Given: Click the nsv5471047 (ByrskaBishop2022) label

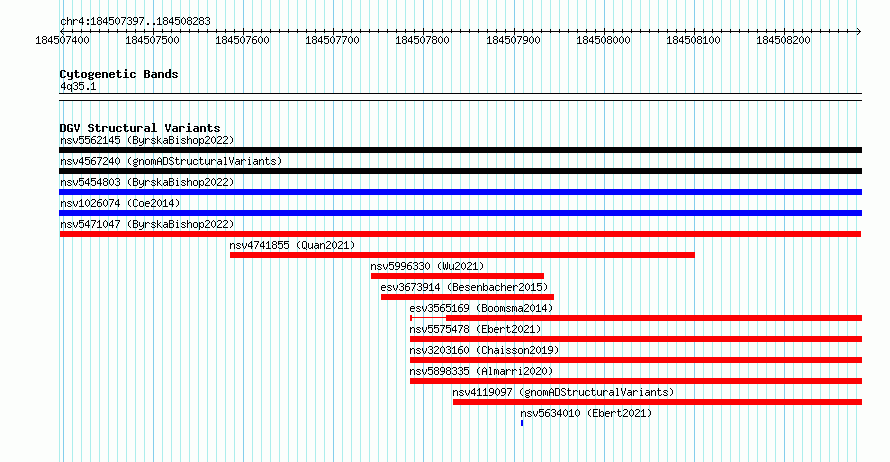Looking at the screenshot, I should click(x=147, y=224).
